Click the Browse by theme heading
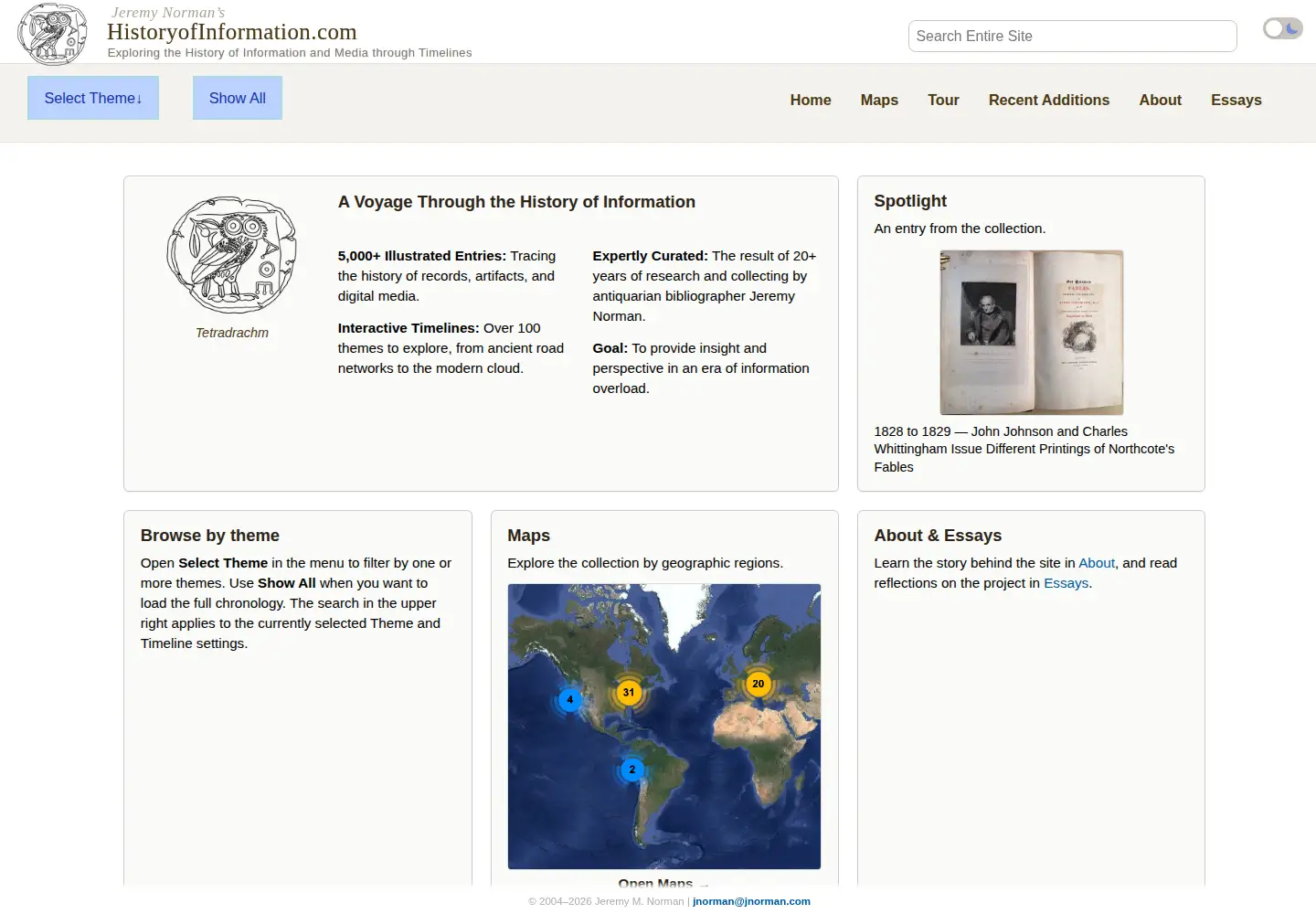The height and width of the screenshot is (914, 1316). pos(210,536)
